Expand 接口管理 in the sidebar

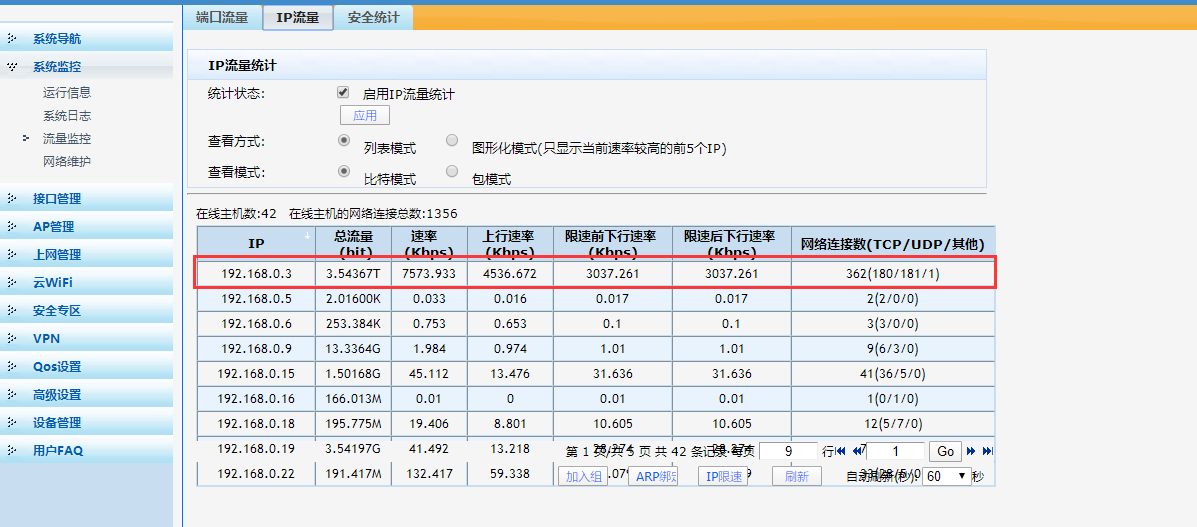tap(57, 199)
